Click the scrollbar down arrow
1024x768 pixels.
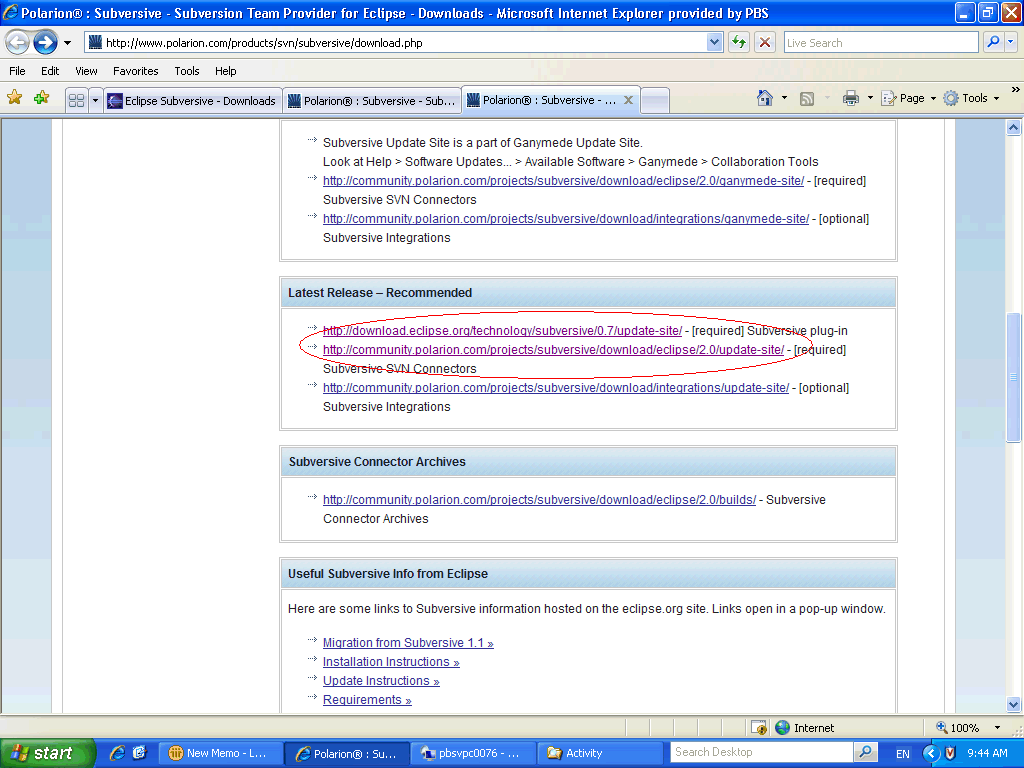[x=1014, y=705]
